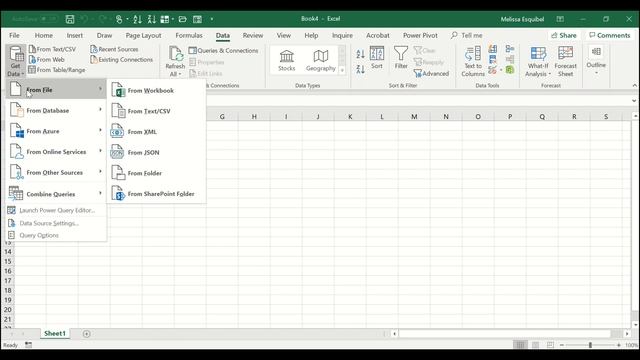Expand the From Azure submenu
Image resolution: width=640 pixels, height=360 pixels.
coord(56,131)
